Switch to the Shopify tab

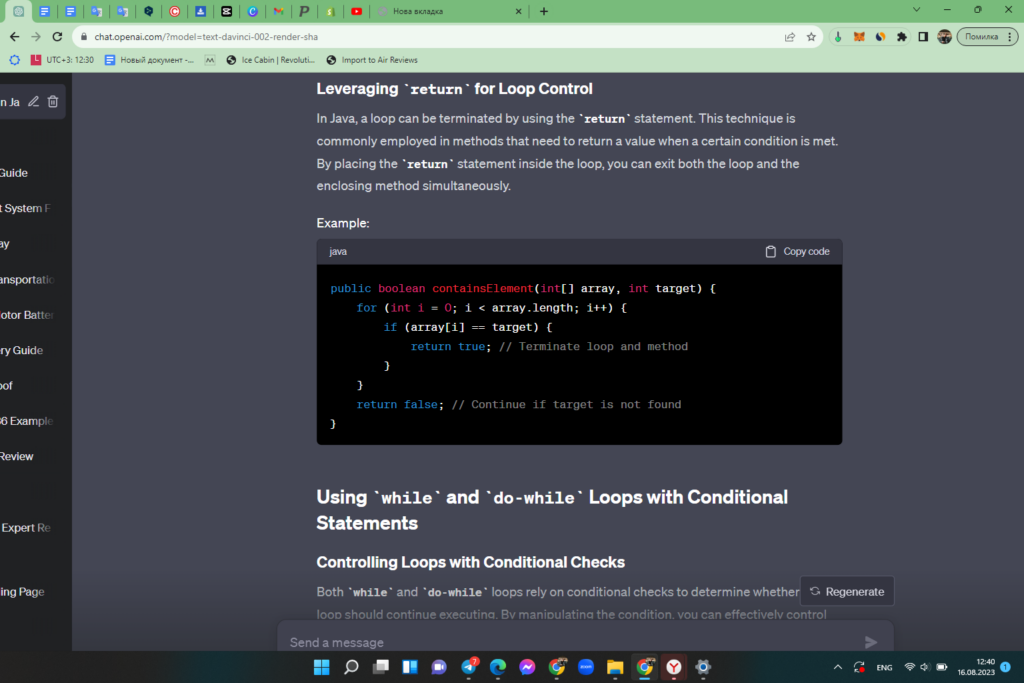(330, 11)
